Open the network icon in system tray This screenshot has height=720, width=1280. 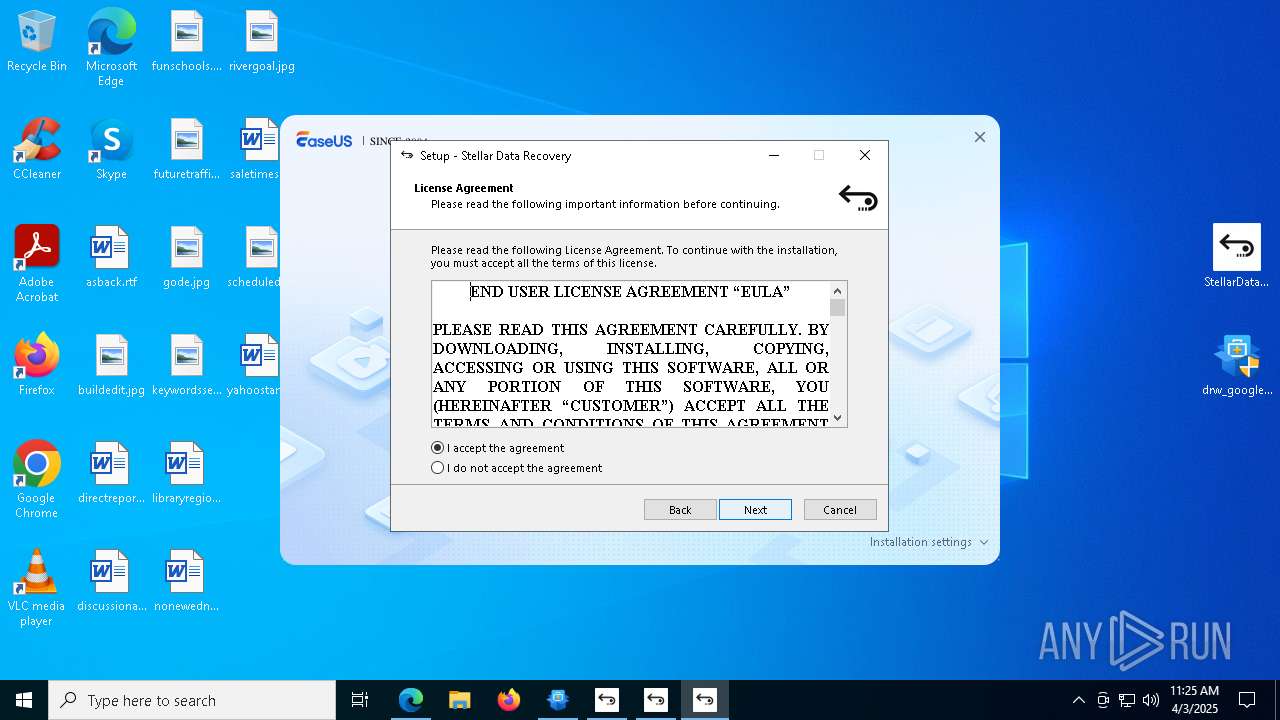click(1127, 700)
